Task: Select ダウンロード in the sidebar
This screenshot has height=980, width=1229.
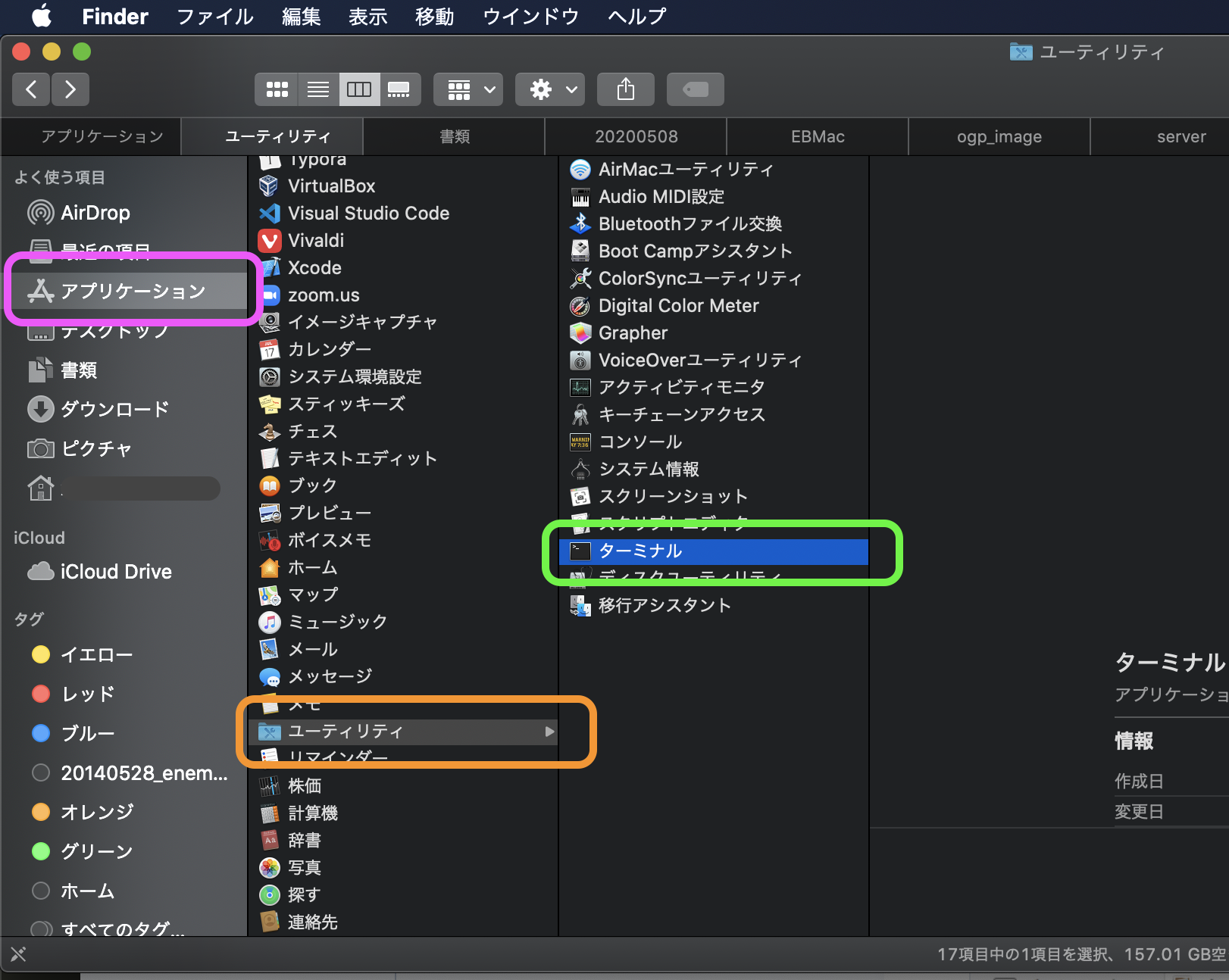Action: point(126,410)
